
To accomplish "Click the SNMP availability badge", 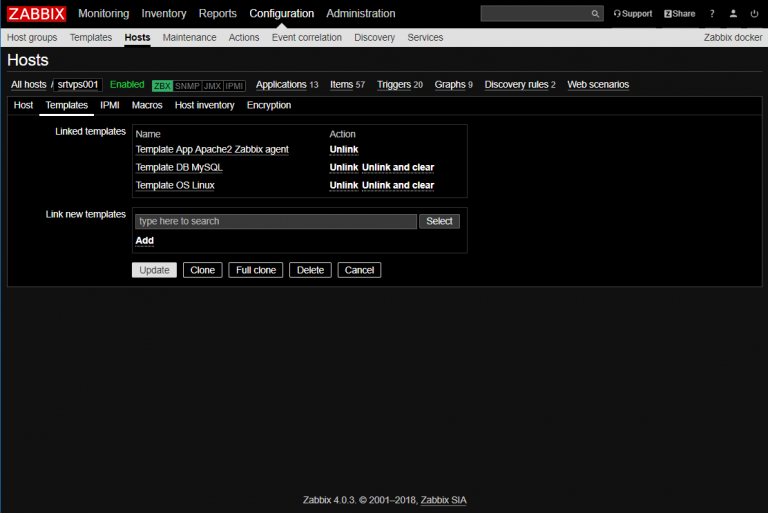I will (187, 86).
